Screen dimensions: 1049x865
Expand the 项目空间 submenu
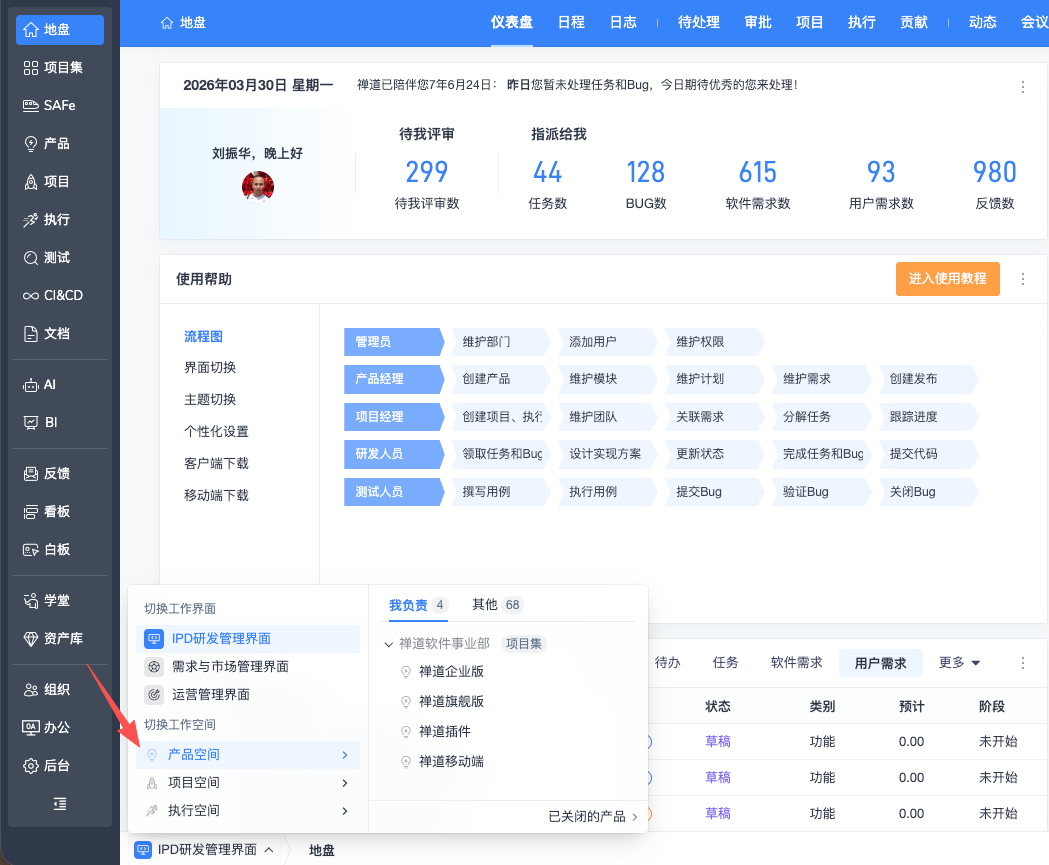point(248,782)
